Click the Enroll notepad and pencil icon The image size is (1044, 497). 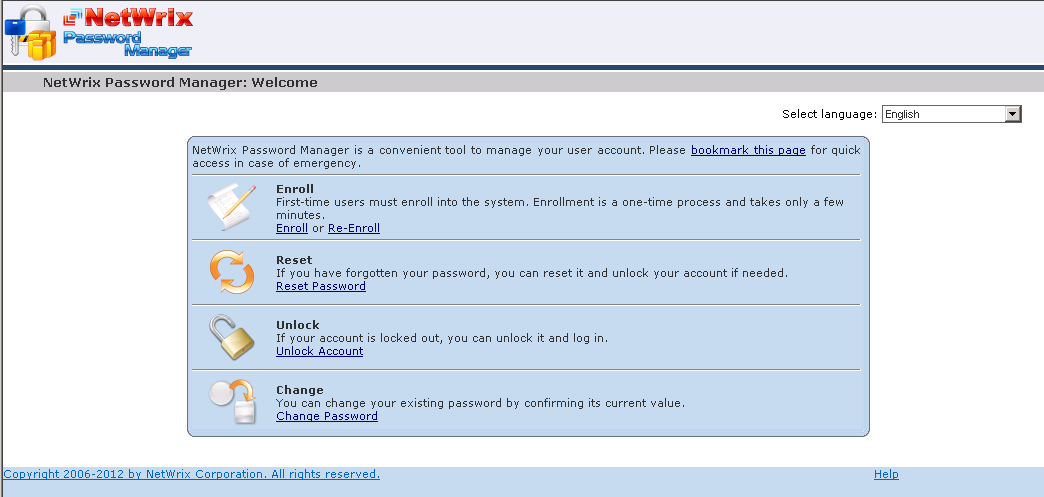pyautogui.click(x=231, y=207)
